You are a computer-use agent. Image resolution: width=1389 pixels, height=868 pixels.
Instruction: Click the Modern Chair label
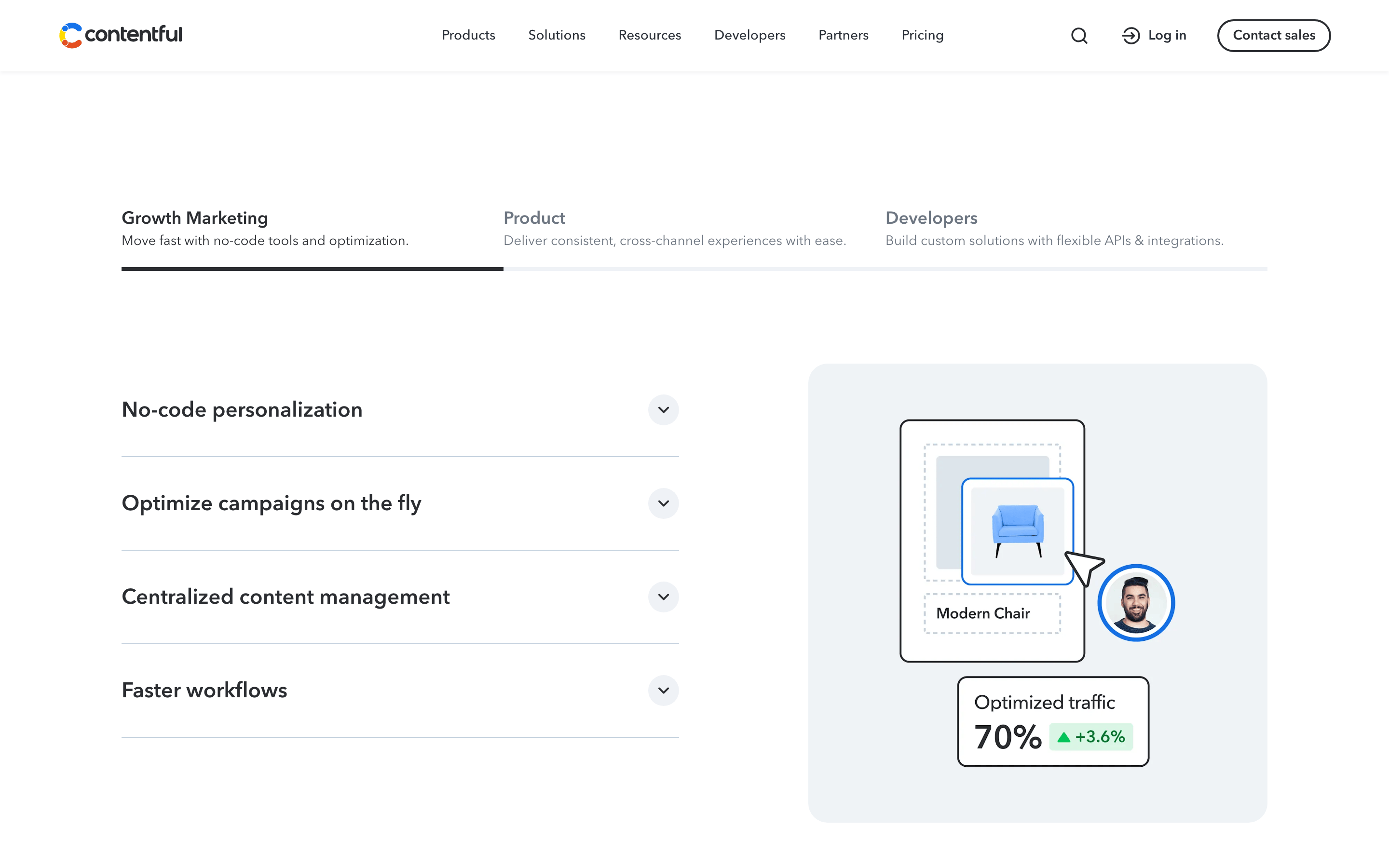[983, 614]
